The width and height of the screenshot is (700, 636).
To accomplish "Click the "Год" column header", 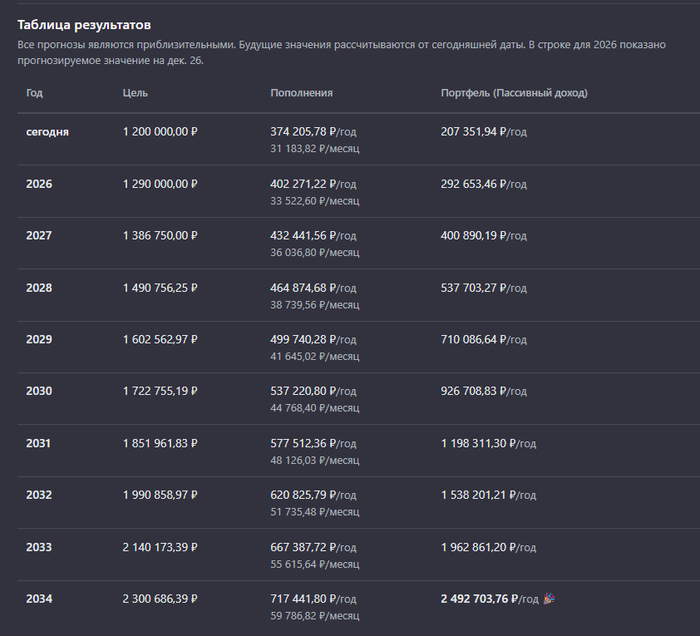I will [x=35, y=93].
